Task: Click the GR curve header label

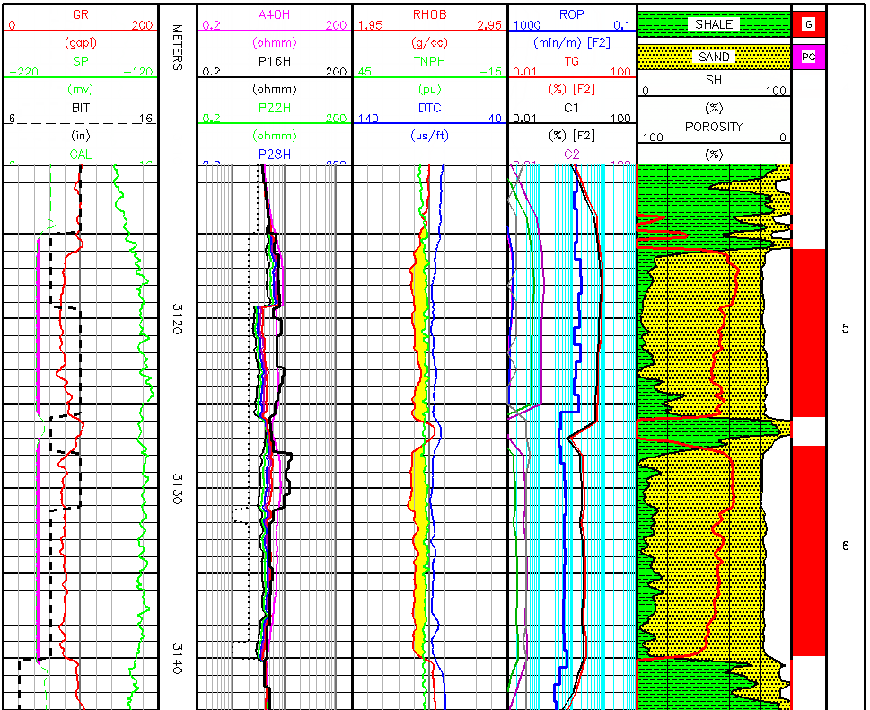Action: coord(81,15)
